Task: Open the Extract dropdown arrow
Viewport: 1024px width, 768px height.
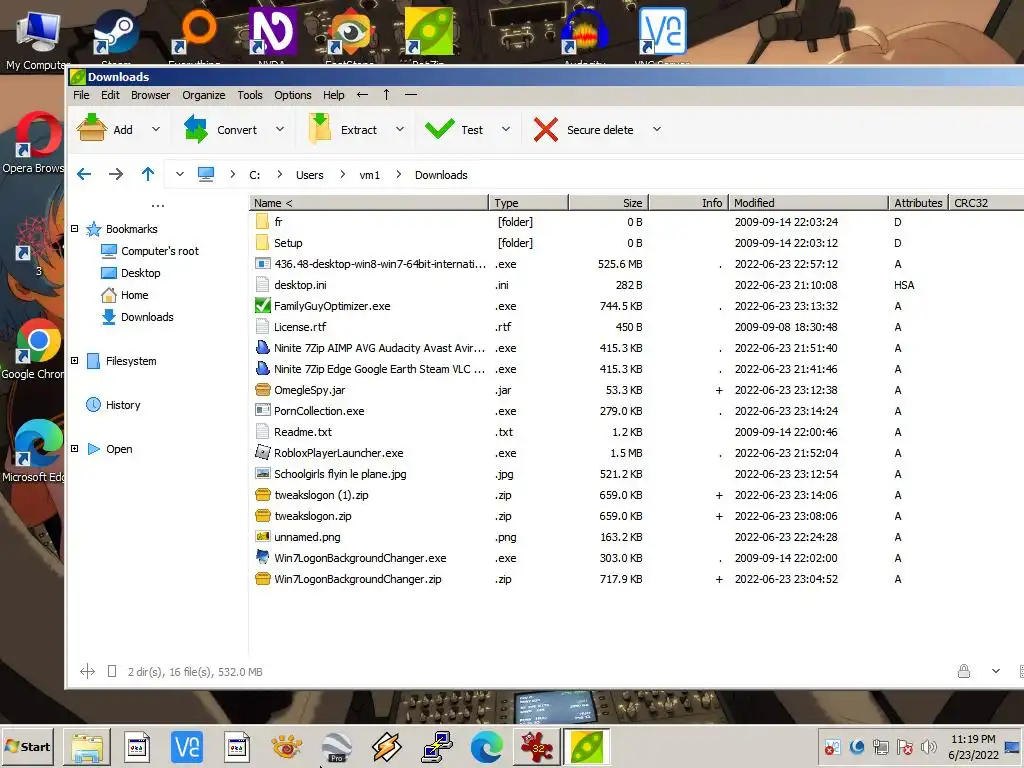Action: (x=400, y=129)
